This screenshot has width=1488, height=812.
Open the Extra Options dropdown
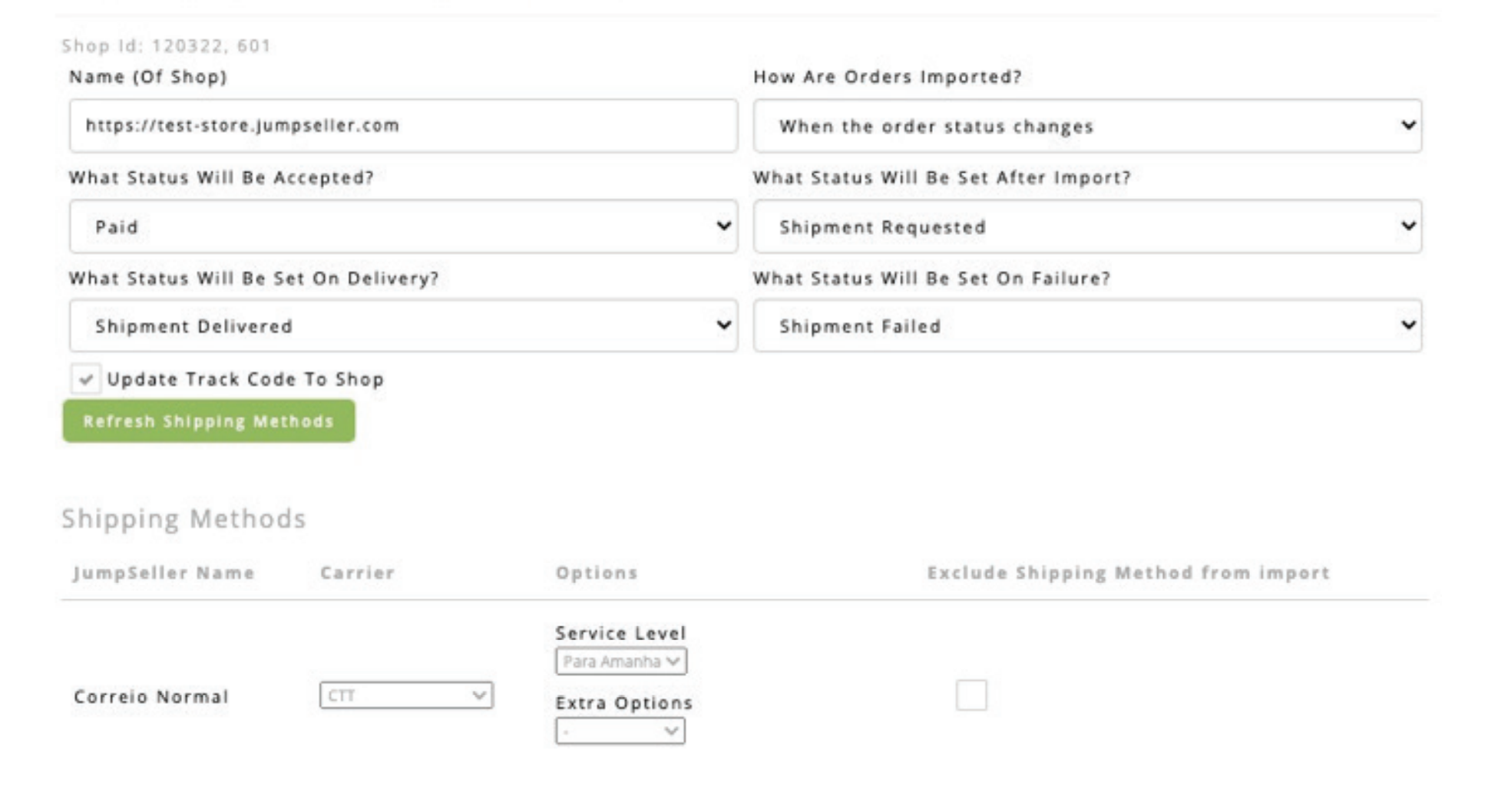pyautogui.click(x=620, y=731)
